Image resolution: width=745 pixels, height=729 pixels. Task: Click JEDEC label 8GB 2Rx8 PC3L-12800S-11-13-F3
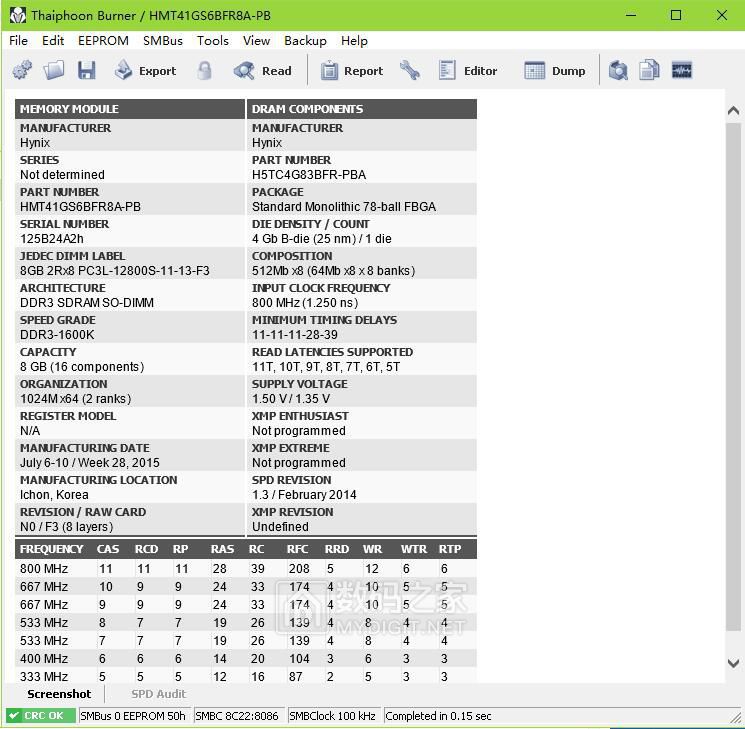pos(115,270)
